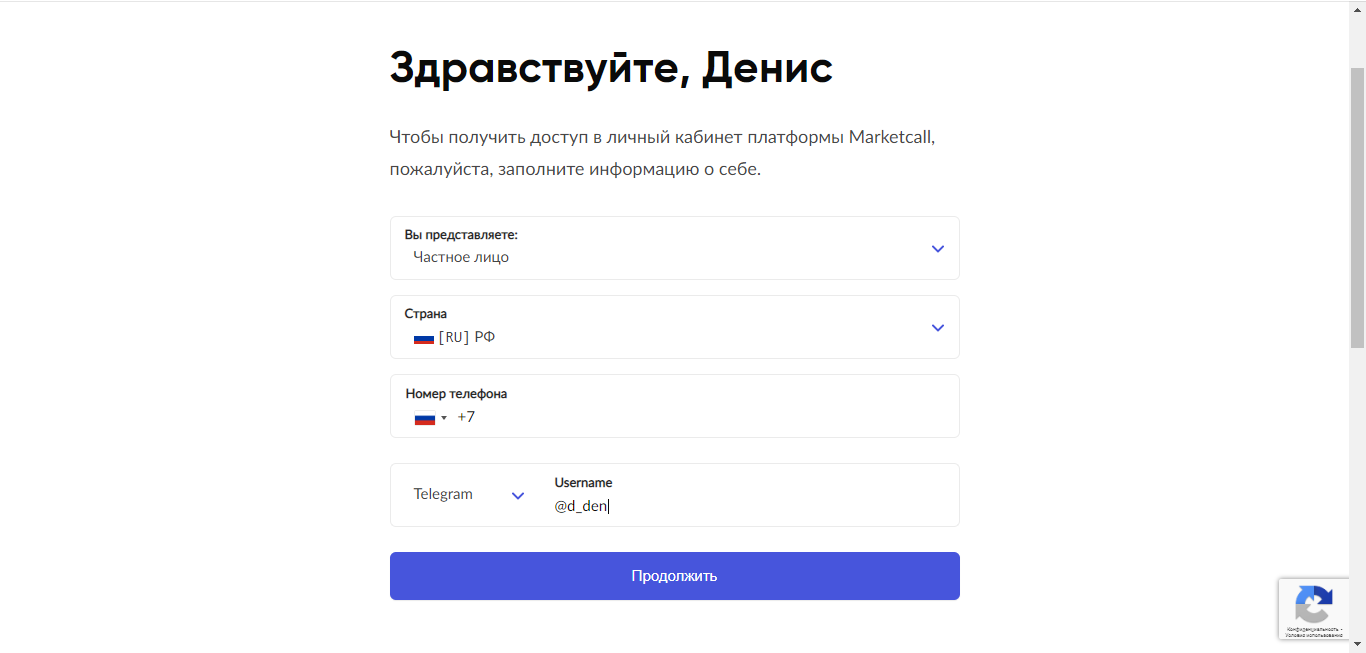Click the "Номер телефона" field label
The height and width of the screenshot is (653, 1366).
456,394
